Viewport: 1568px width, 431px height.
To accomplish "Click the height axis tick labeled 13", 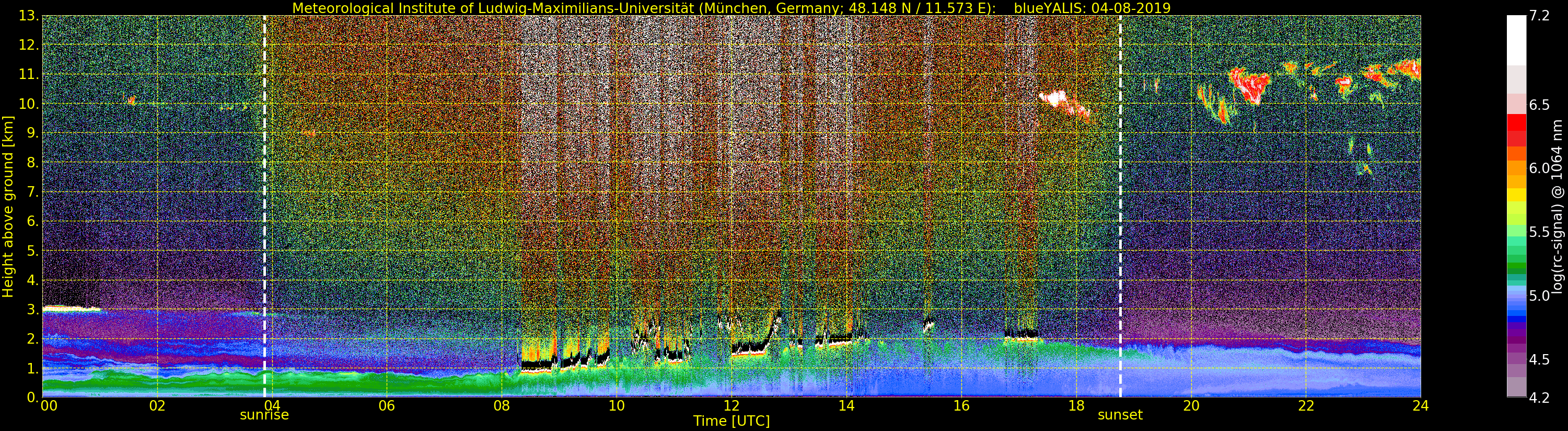I will click(28, 16).
